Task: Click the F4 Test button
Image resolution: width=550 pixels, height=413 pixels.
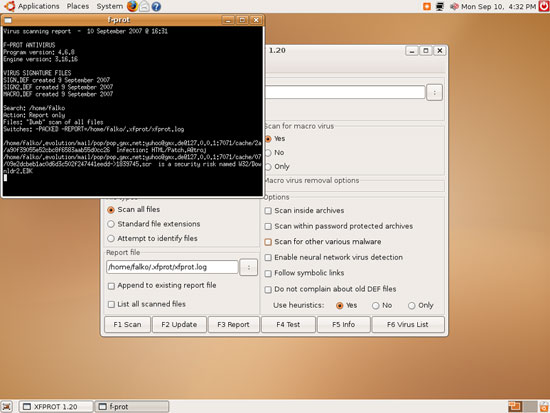Action: [288, 325]
